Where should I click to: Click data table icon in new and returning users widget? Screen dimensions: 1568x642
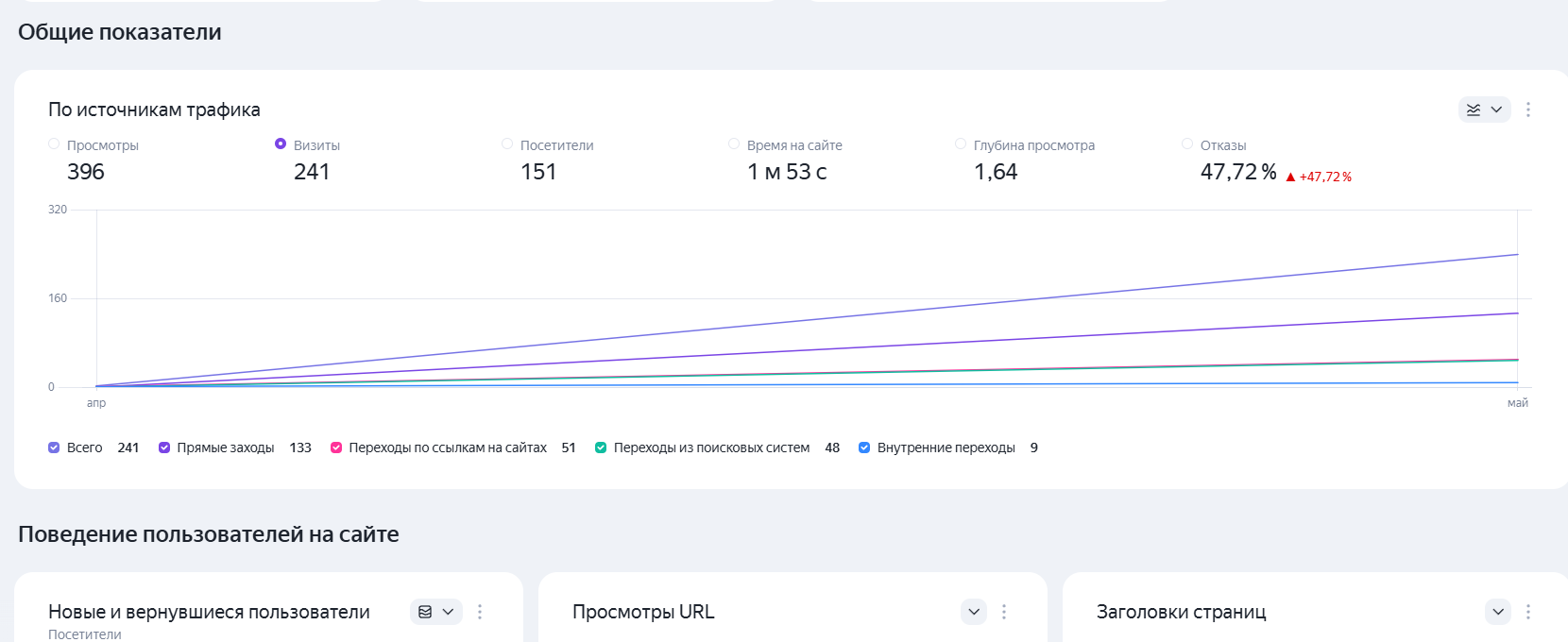425,612
